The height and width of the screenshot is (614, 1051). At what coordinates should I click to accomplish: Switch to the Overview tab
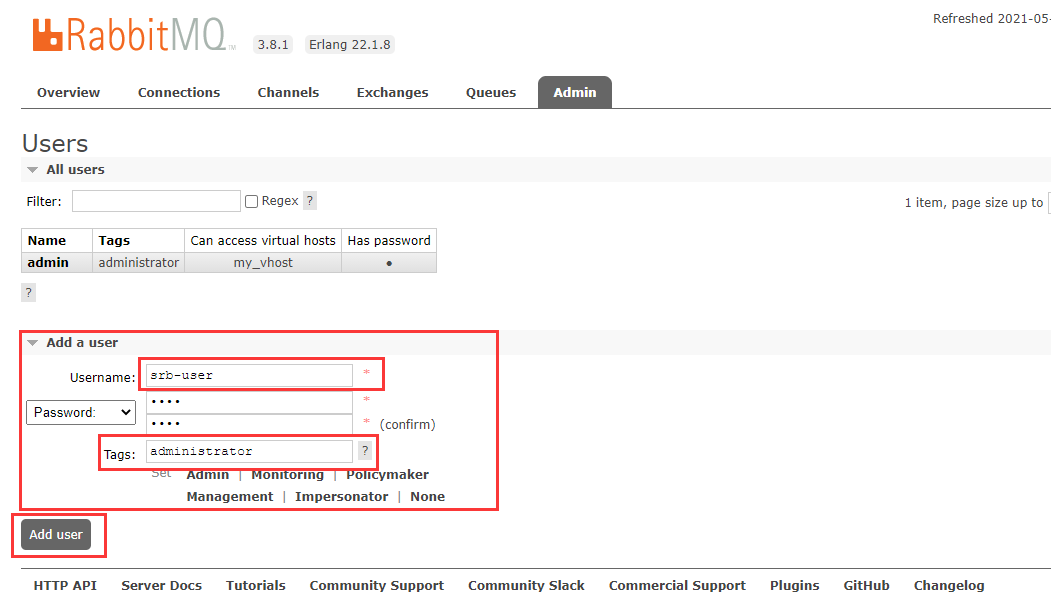point(68,93)
